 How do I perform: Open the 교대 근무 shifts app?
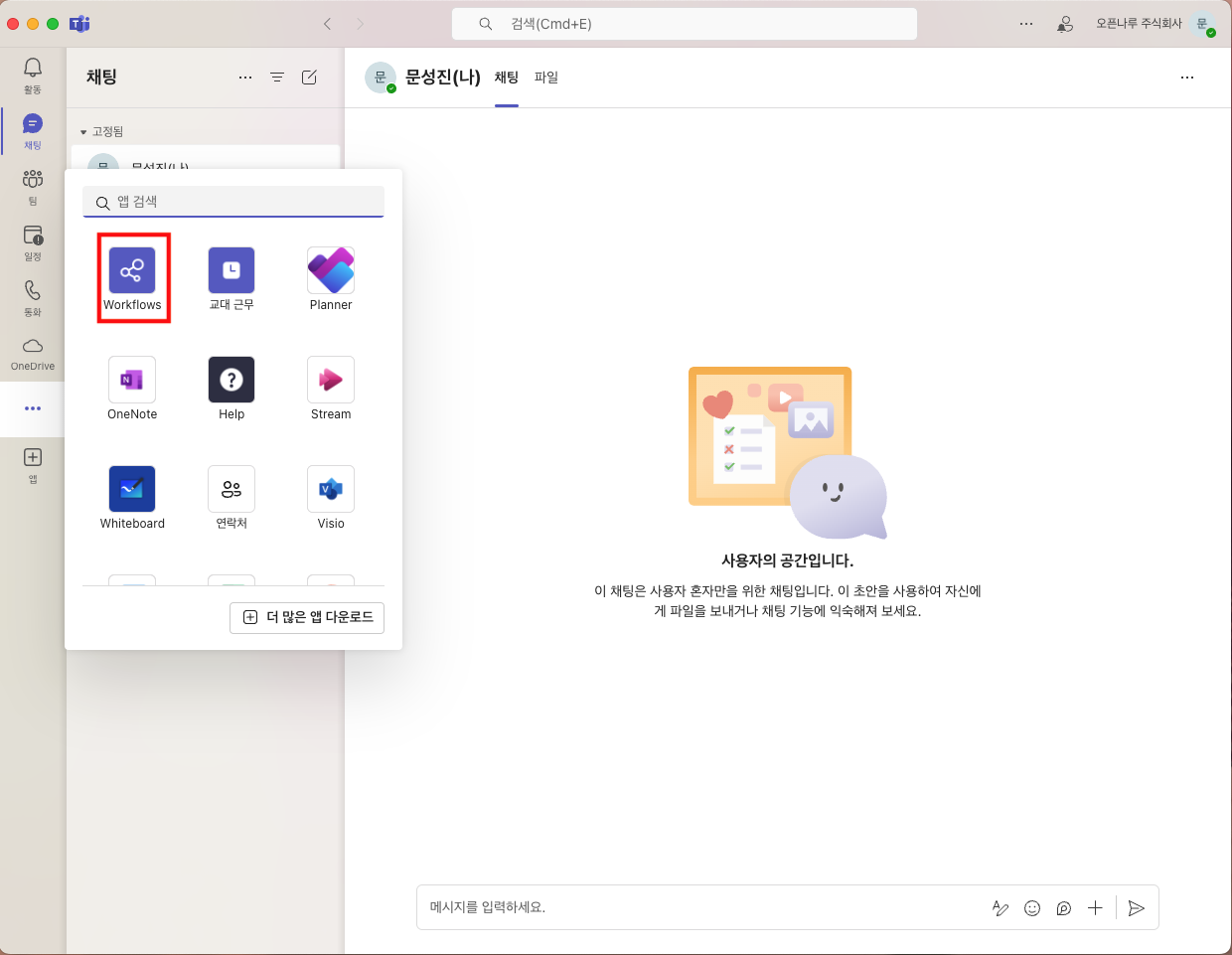[x=231, y=271]
